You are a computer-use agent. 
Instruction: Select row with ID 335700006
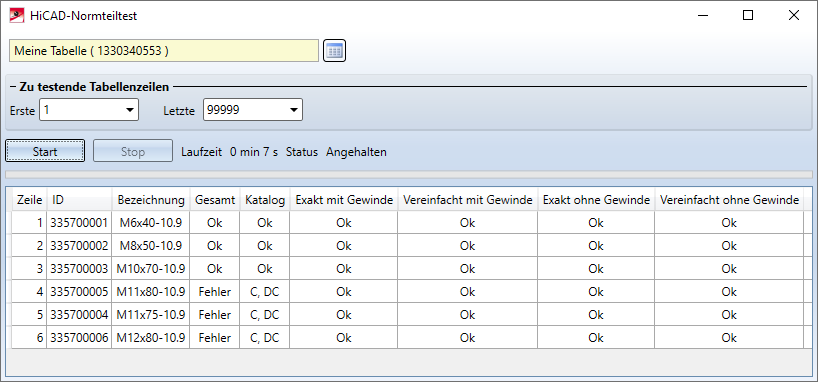(x=407, y=338)
